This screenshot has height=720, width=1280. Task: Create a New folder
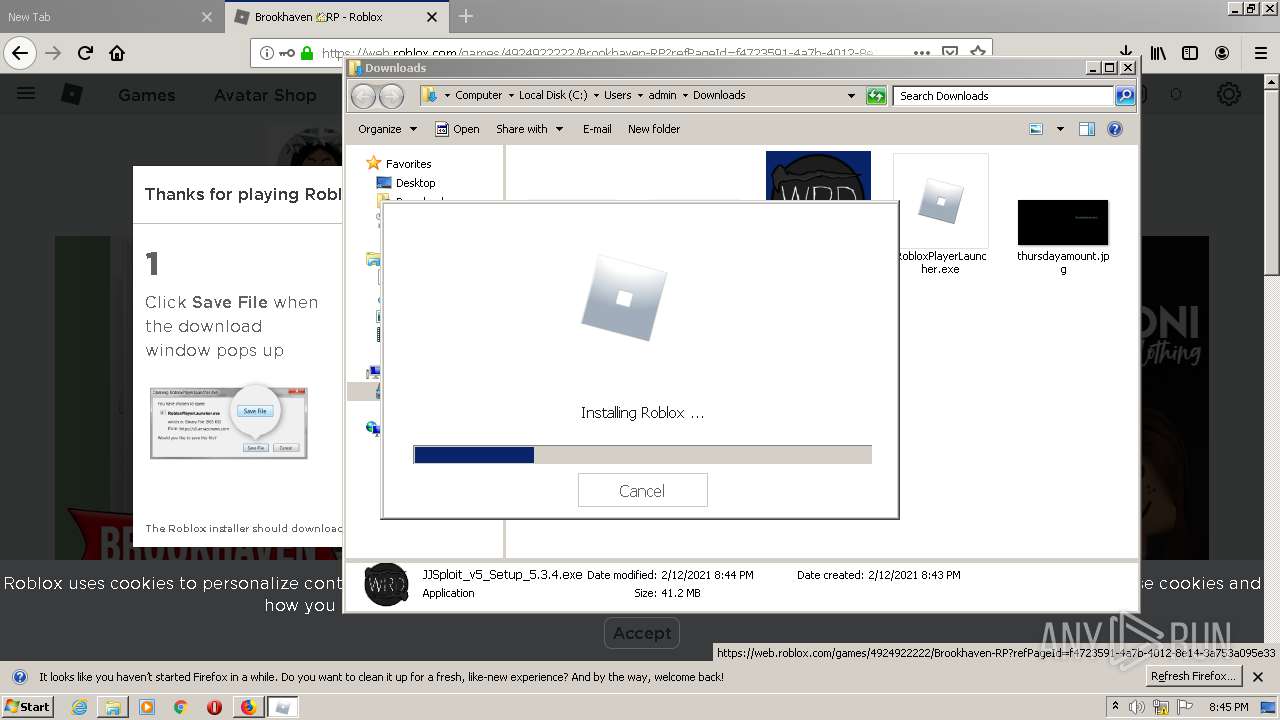click(654, 129)
